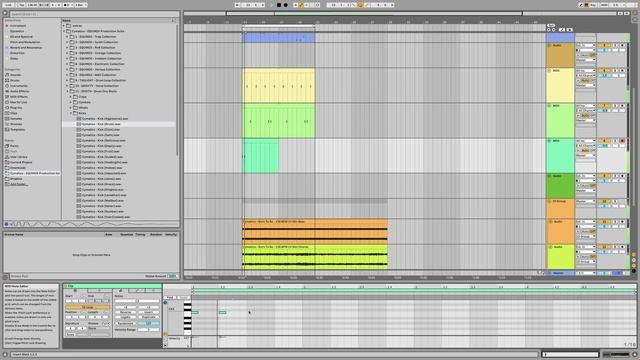Viewport: 640px width, 360px height.
Task: Click the Legato button in Notes box
Action: tap(125, 317)
